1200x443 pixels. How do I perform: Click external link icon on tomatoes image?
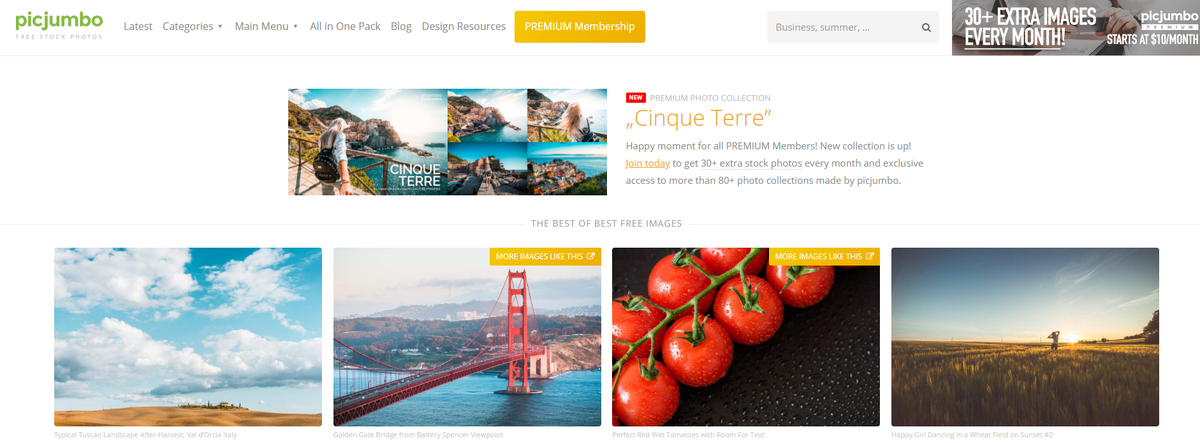pos(870,256)
